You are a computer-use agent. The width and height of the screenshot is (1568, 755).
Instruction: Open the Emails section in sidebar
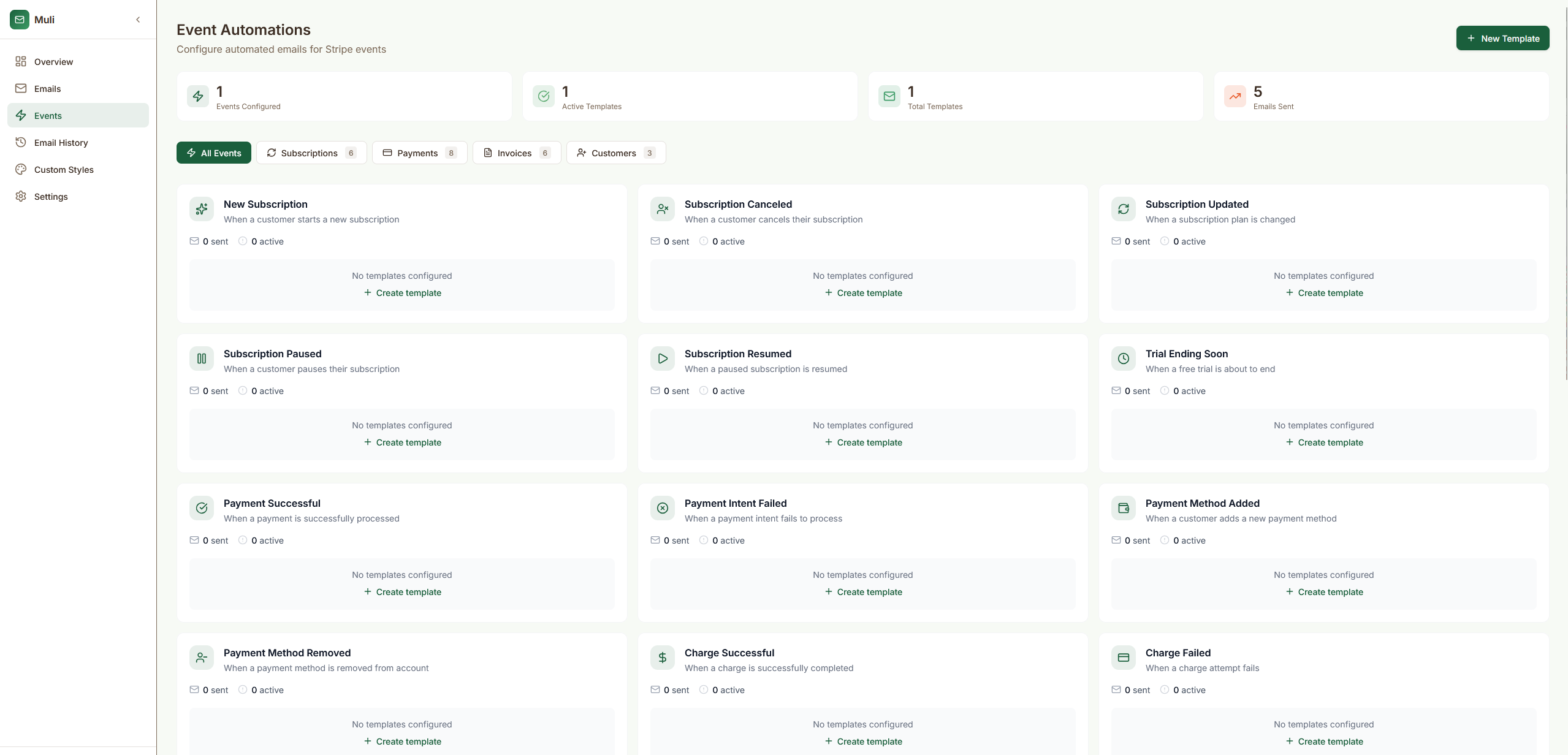pos(47,88)
